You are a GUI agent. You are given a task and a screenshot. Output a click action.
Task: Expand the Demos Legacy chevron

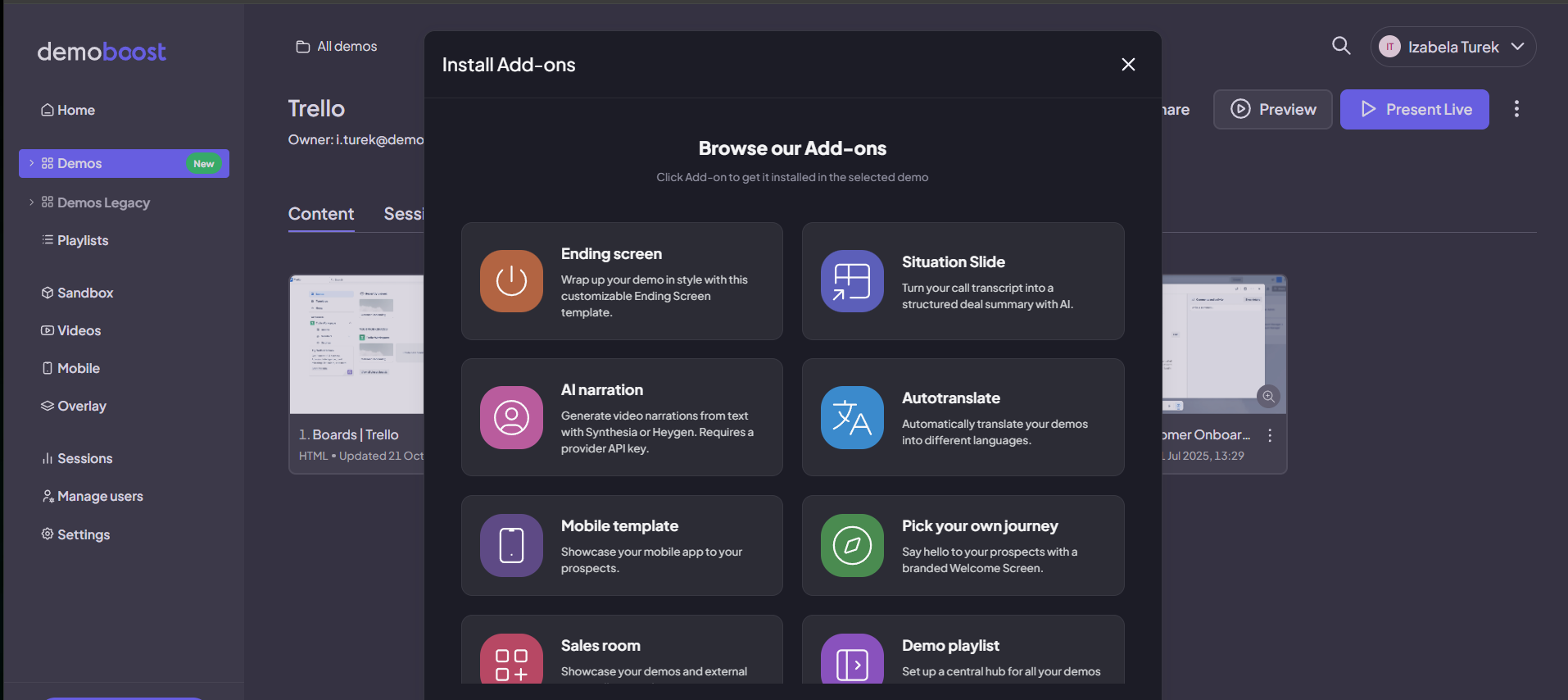31,202
